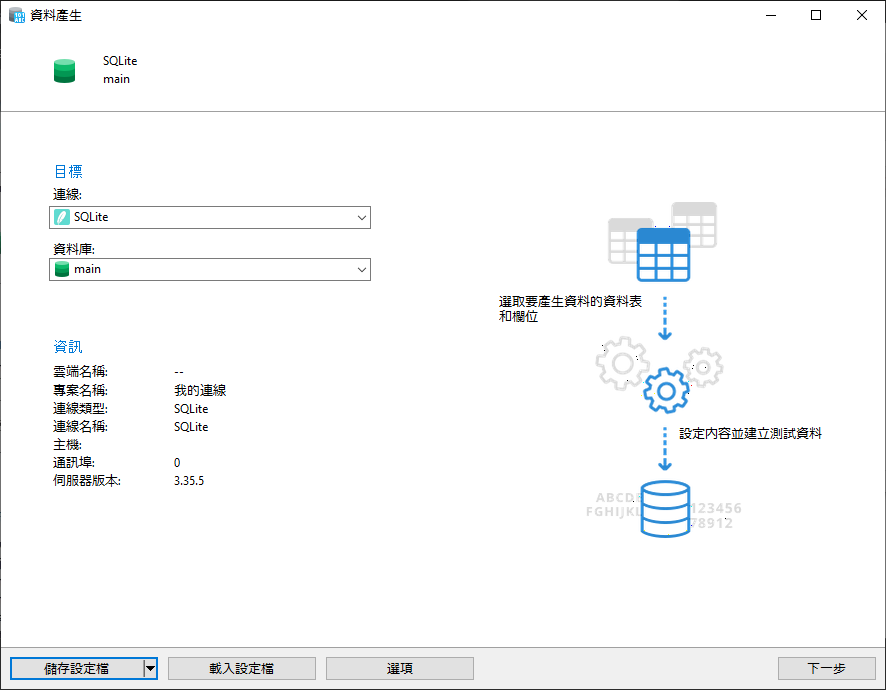Click the 載入設定檔 button

[x=241, y=668]
